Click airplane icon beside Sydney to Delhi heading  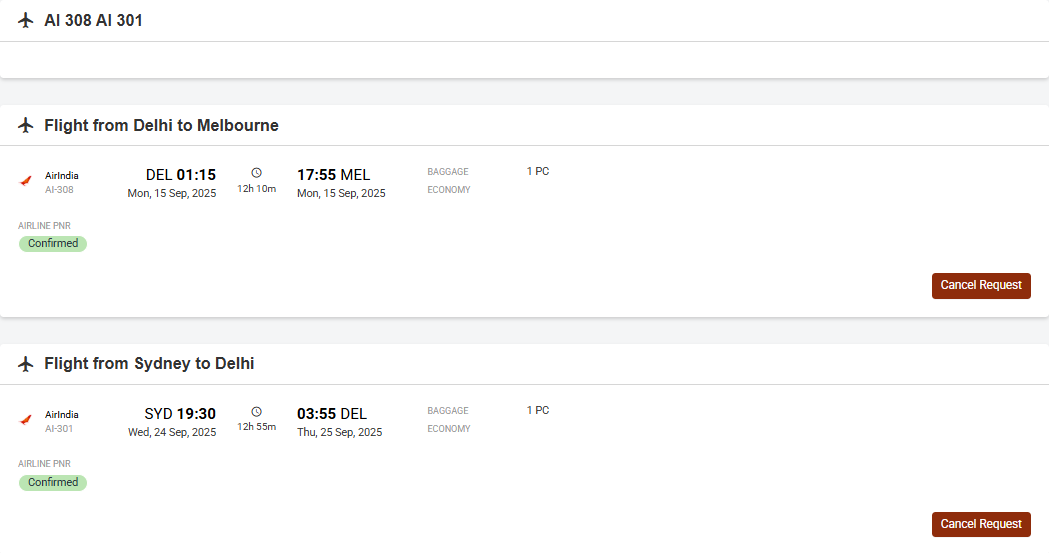[x=25, y=364]
